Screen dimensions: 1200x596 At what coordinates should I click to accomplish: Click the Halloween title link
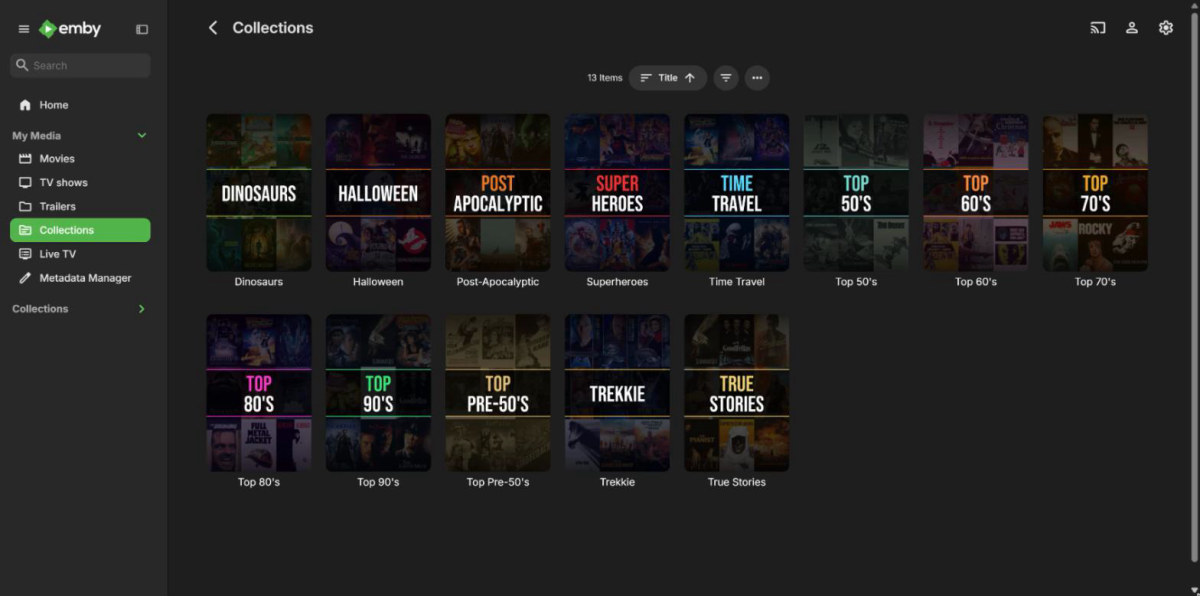[378, 282]
